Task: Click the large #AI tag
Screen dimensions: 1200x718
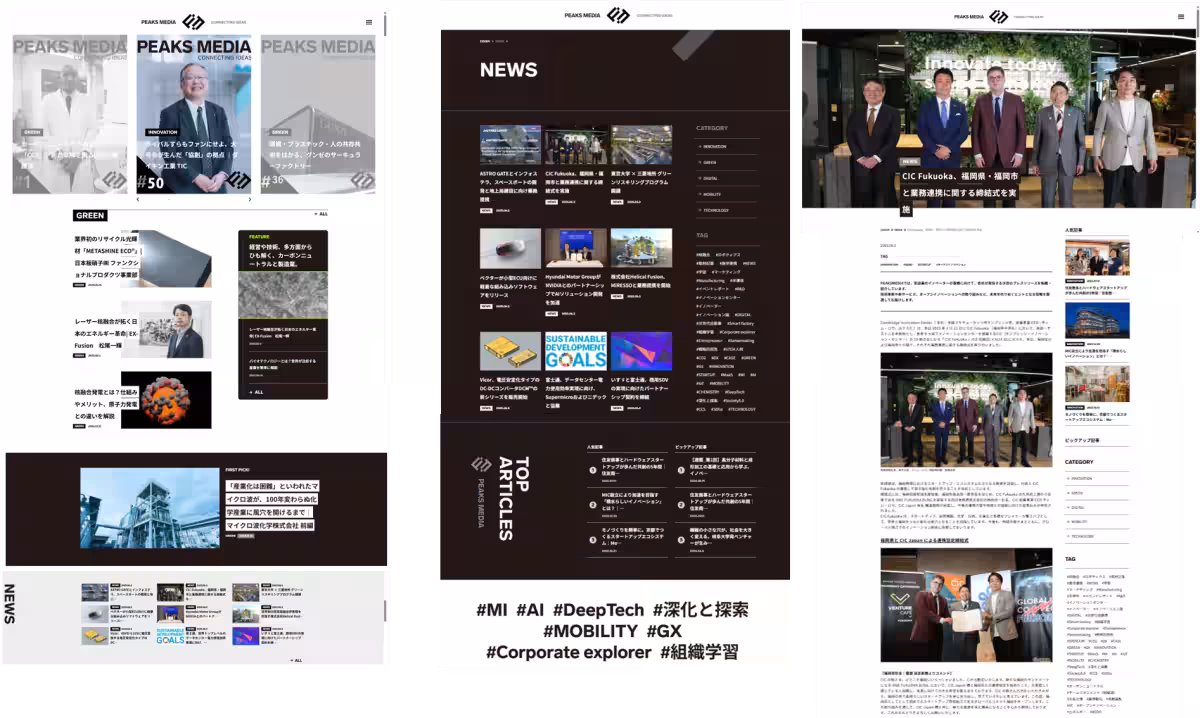Action: (x=532, y=609)
